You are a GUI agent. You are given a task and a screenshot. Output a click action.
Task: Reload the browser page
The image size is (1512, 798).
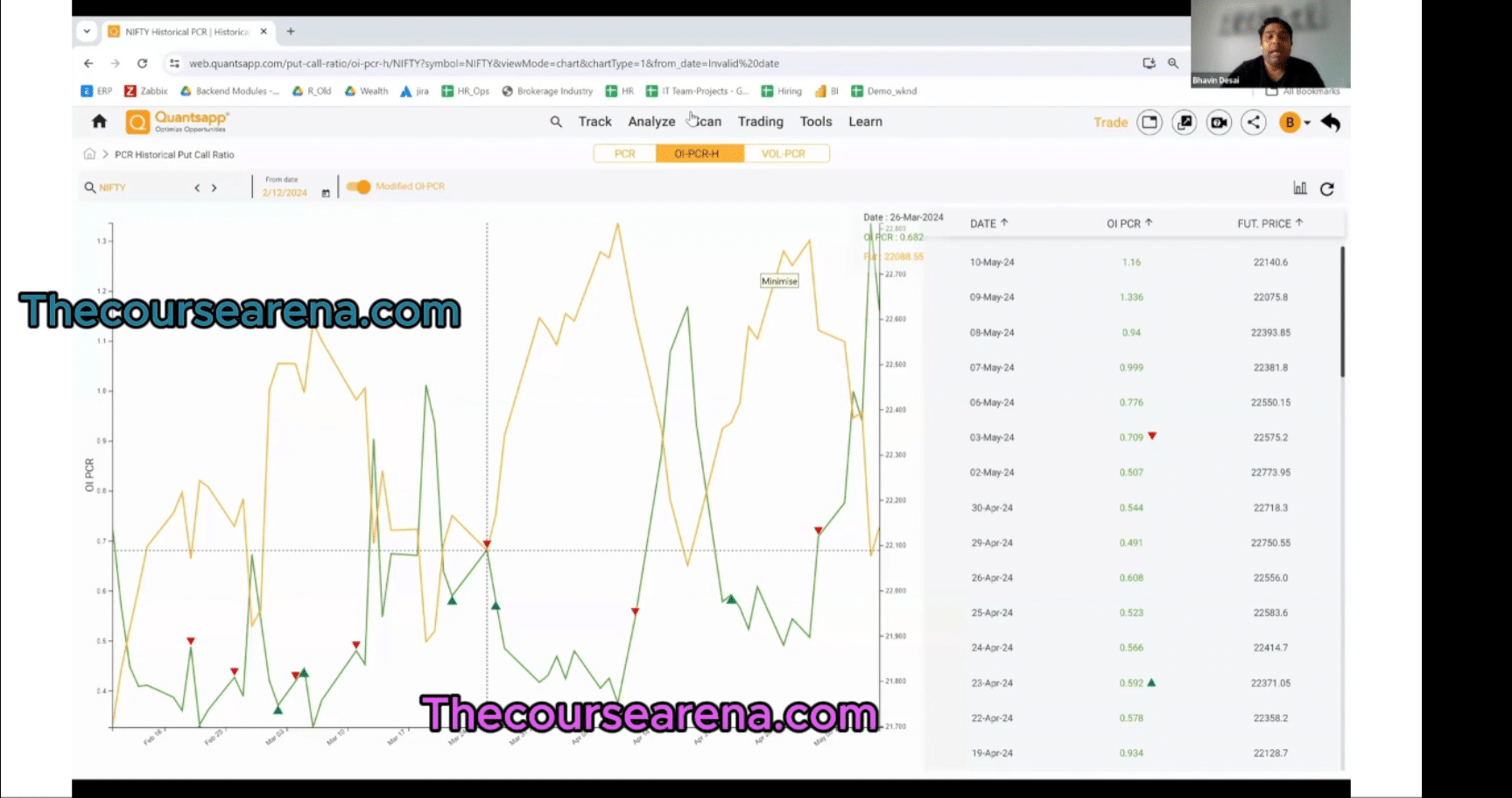click(142, 63)
